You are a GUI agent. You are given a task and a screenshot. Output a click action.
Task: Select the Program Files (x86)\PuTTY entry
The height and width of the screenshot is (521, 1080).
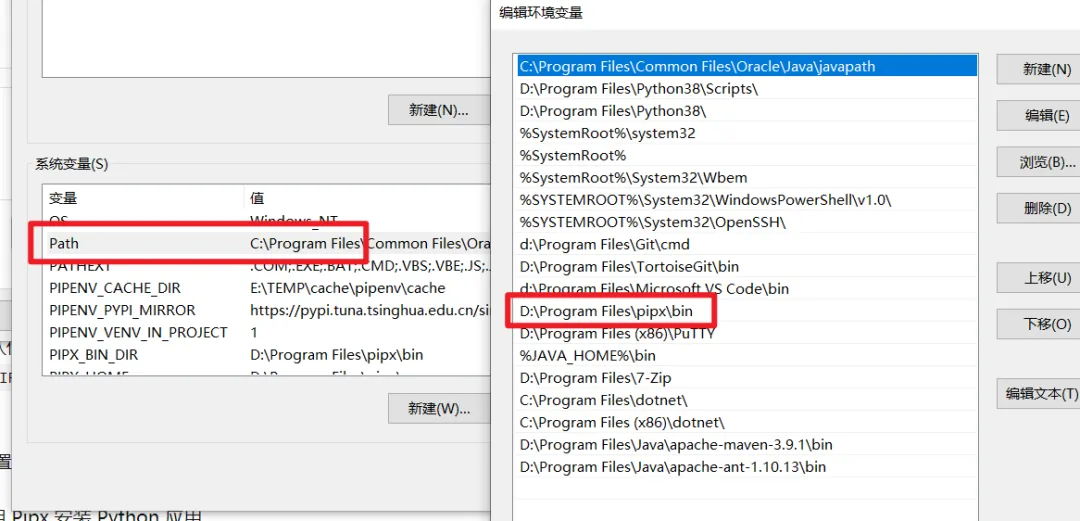pyautogui.click(x=747, y=334)
